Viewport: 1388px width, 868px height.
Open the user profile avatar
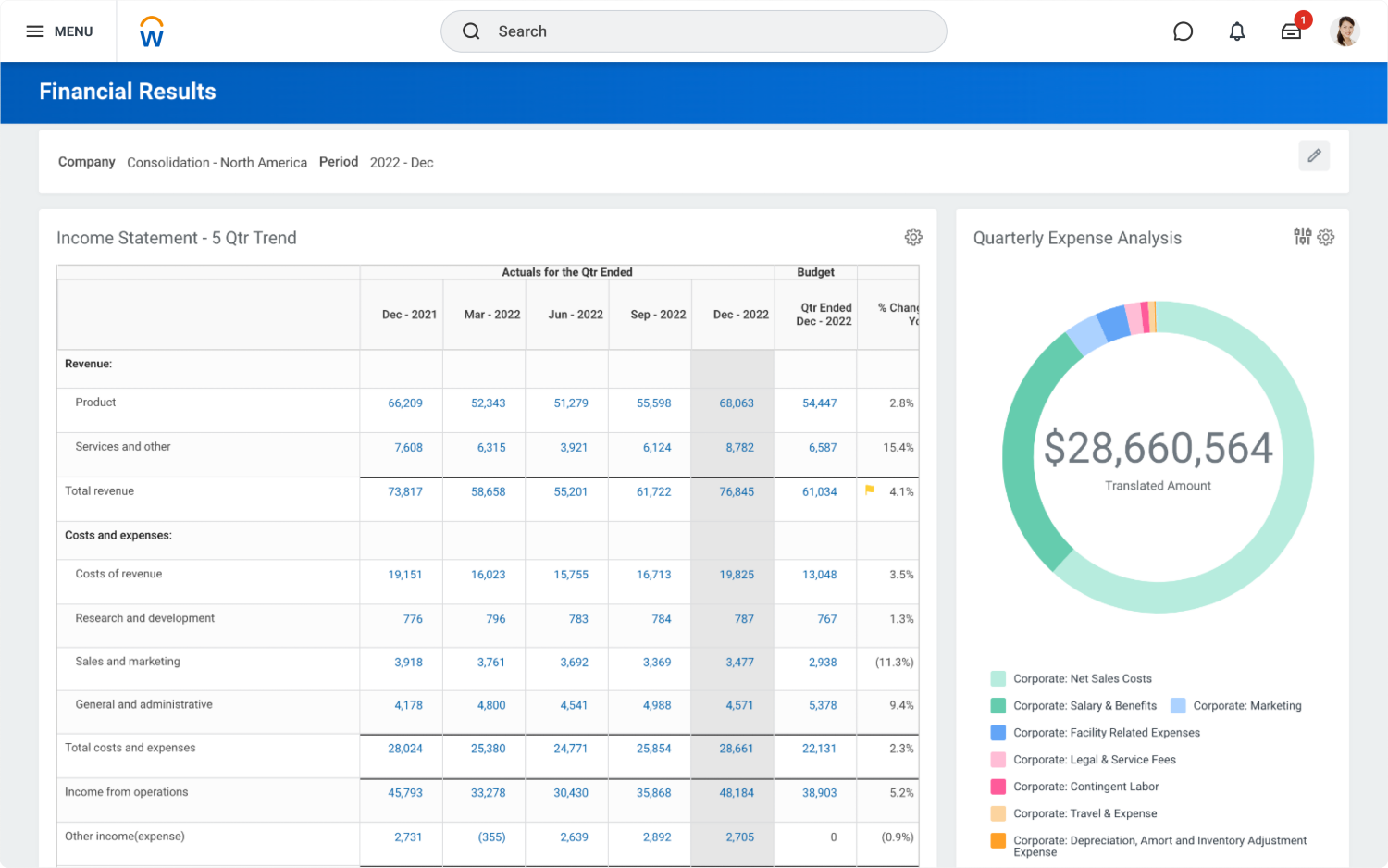(1345, 31)
